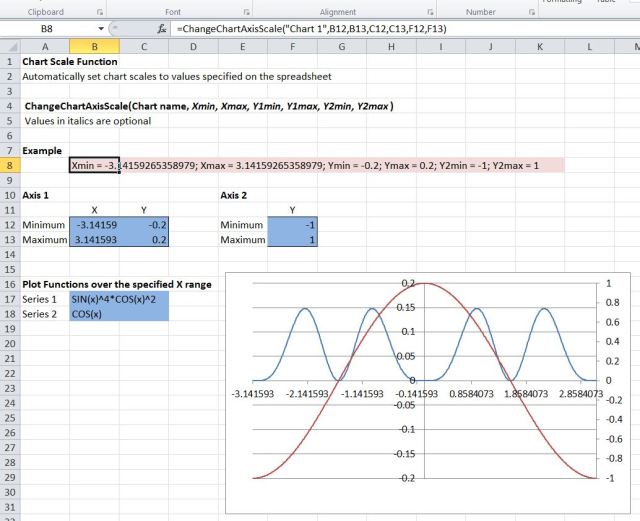Click the Insert Function fx button

[162, 30]
